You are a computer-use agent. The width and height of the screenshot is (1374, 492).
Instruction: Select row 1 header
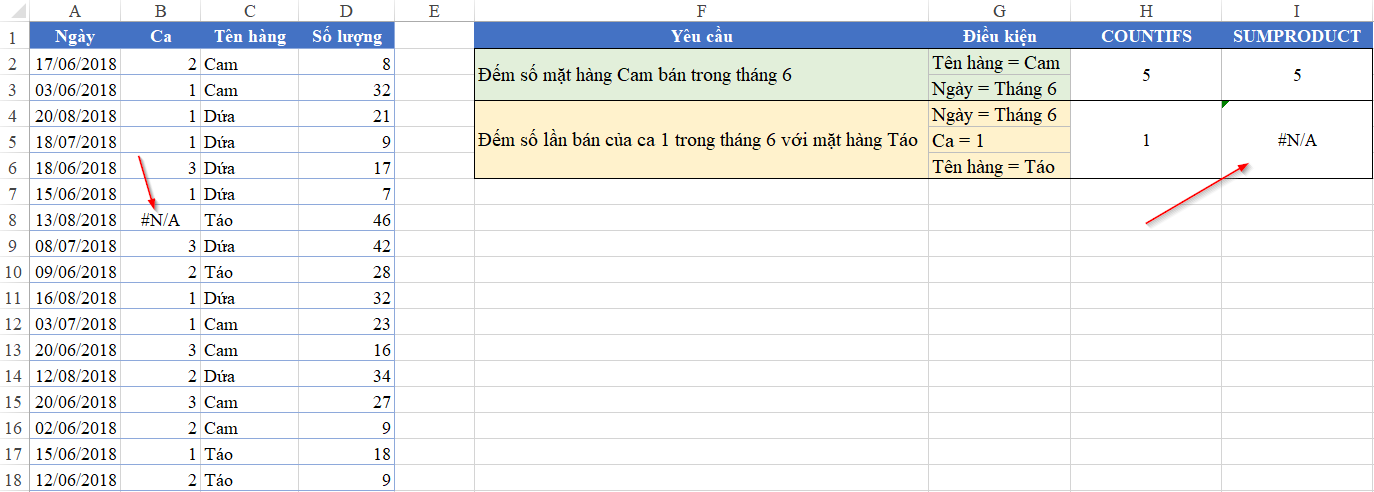(x=15, y=36)
